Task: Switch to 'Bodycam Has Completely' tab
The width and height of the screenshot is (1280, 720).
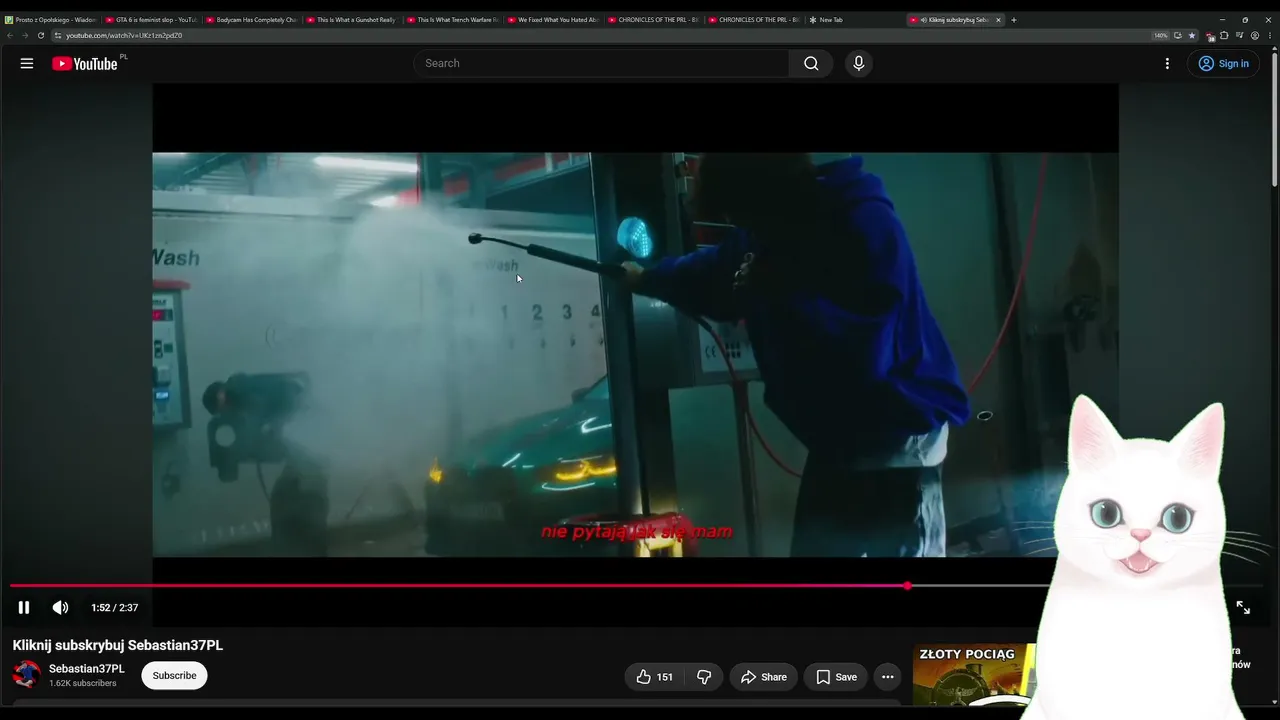Action: tap(252, 20)
